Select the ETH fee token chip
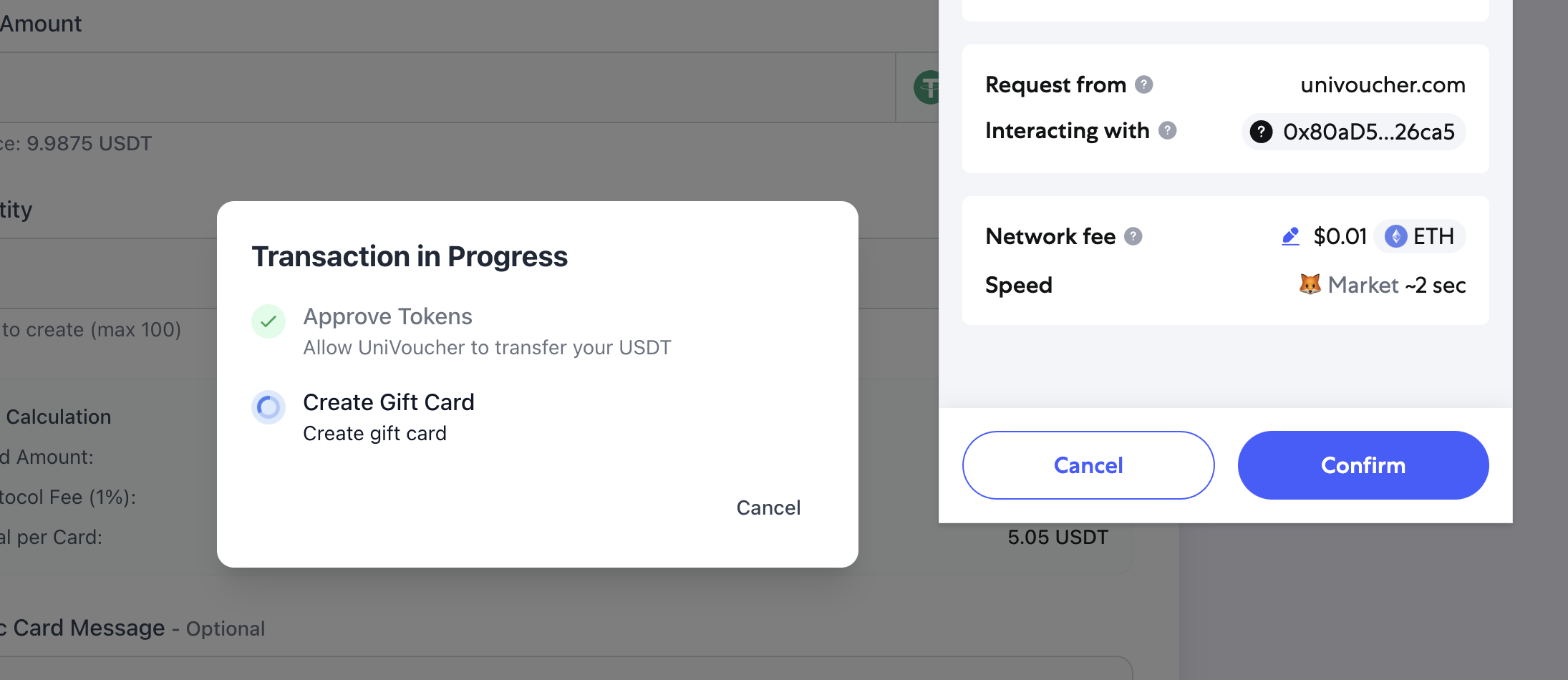Image resolution: width=1568 pixels, height=680 pixels. 1420,236
